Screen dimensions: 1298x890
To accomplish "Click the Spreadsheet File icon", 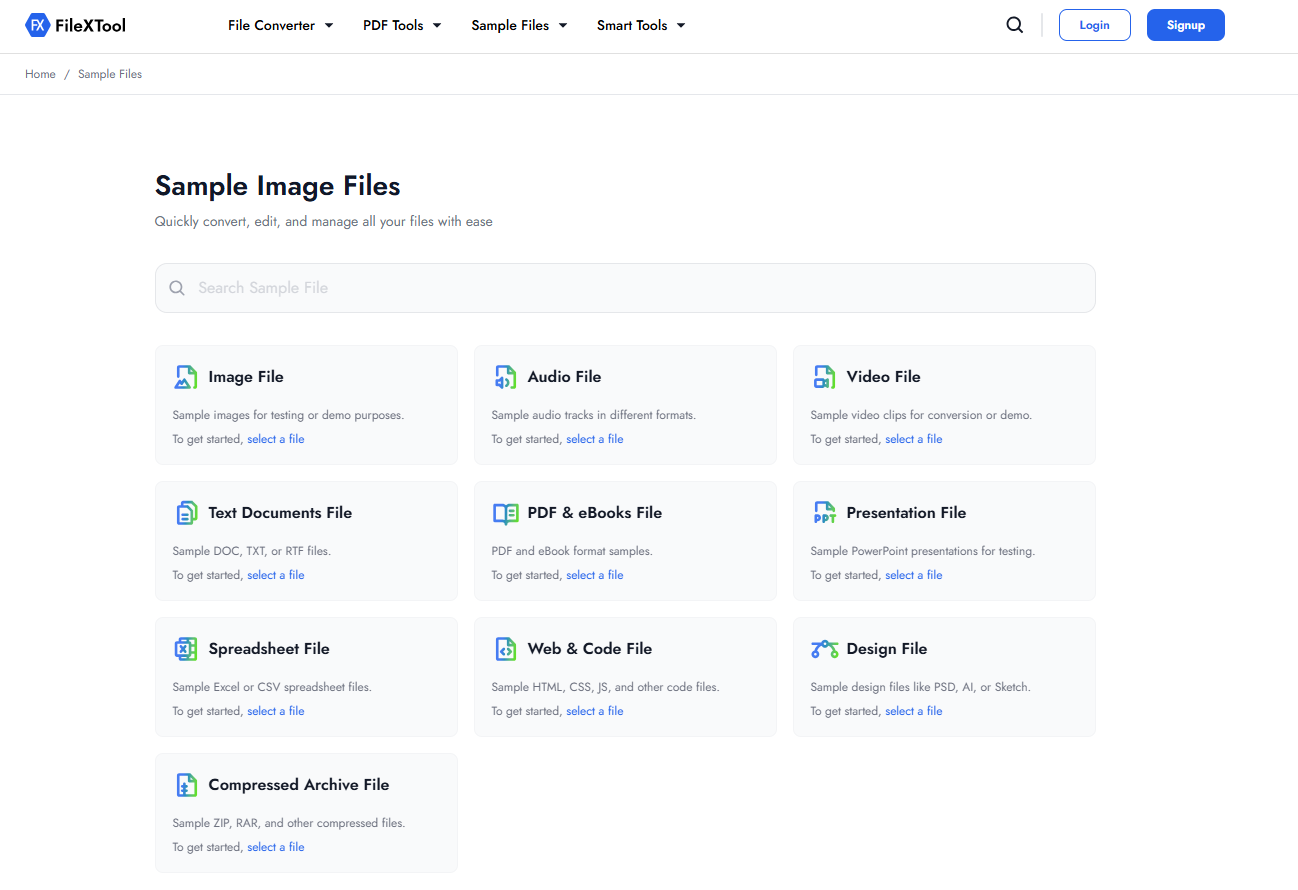I will [186, 648].
